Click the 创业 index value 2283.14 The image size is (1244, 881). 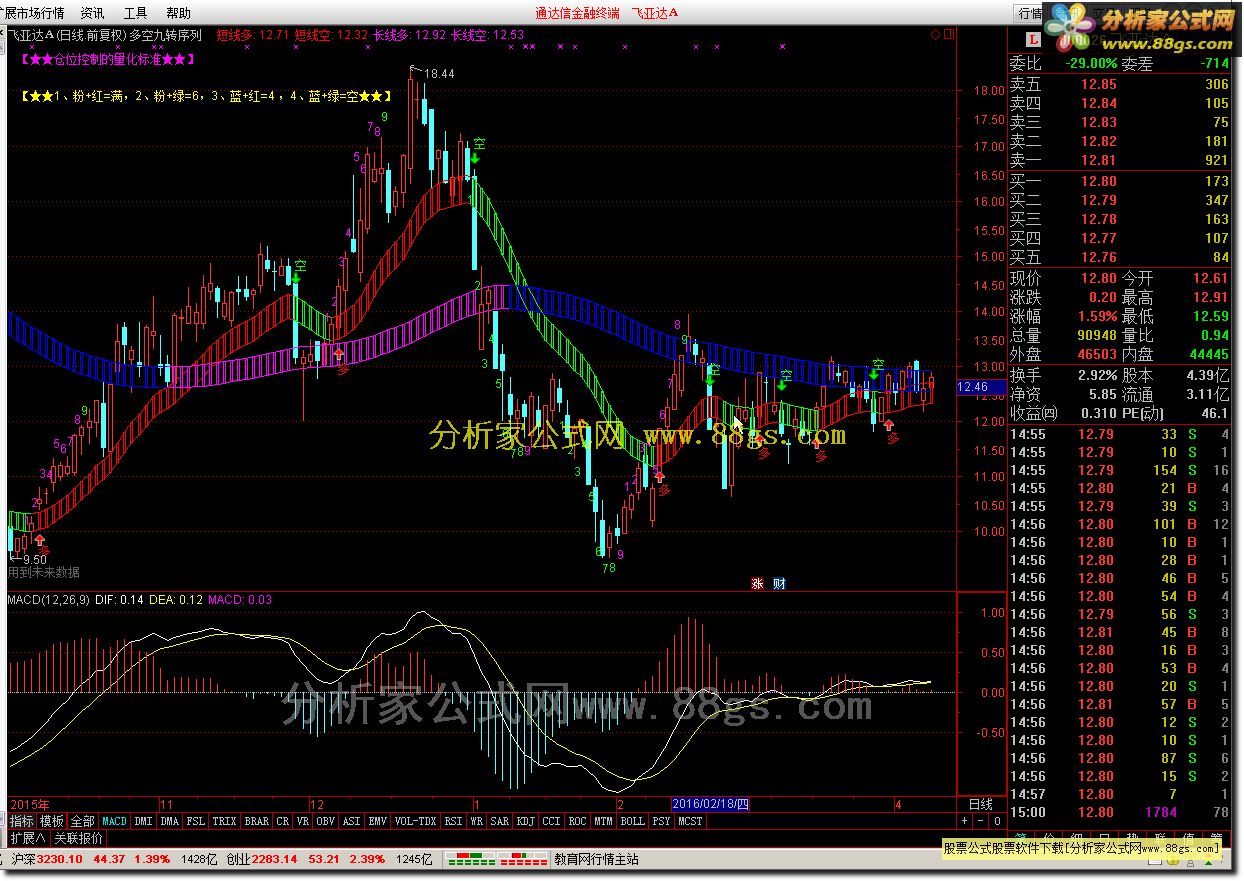276,859
